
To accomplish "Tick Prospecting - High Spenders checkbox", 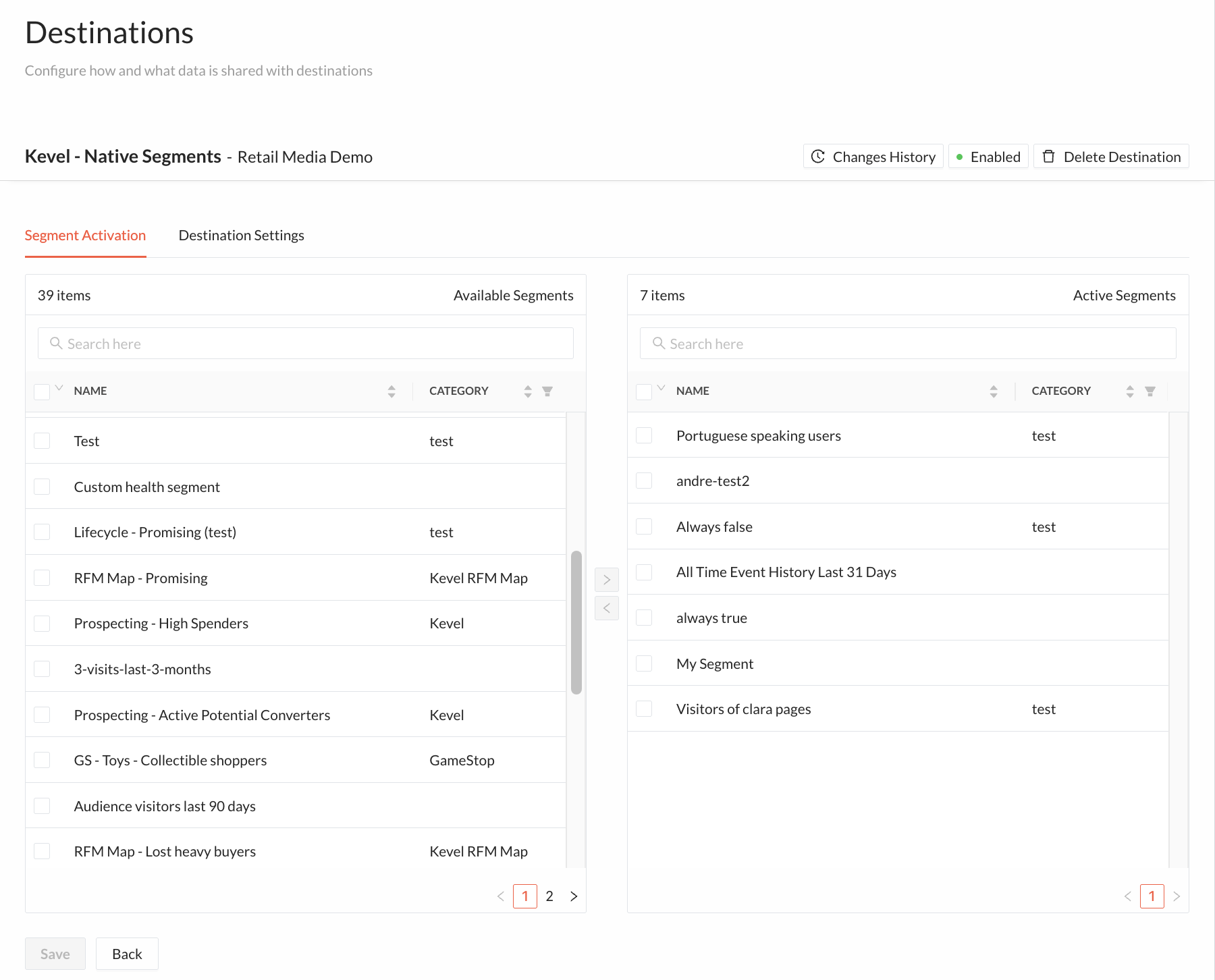I will [x=42, y=623].
